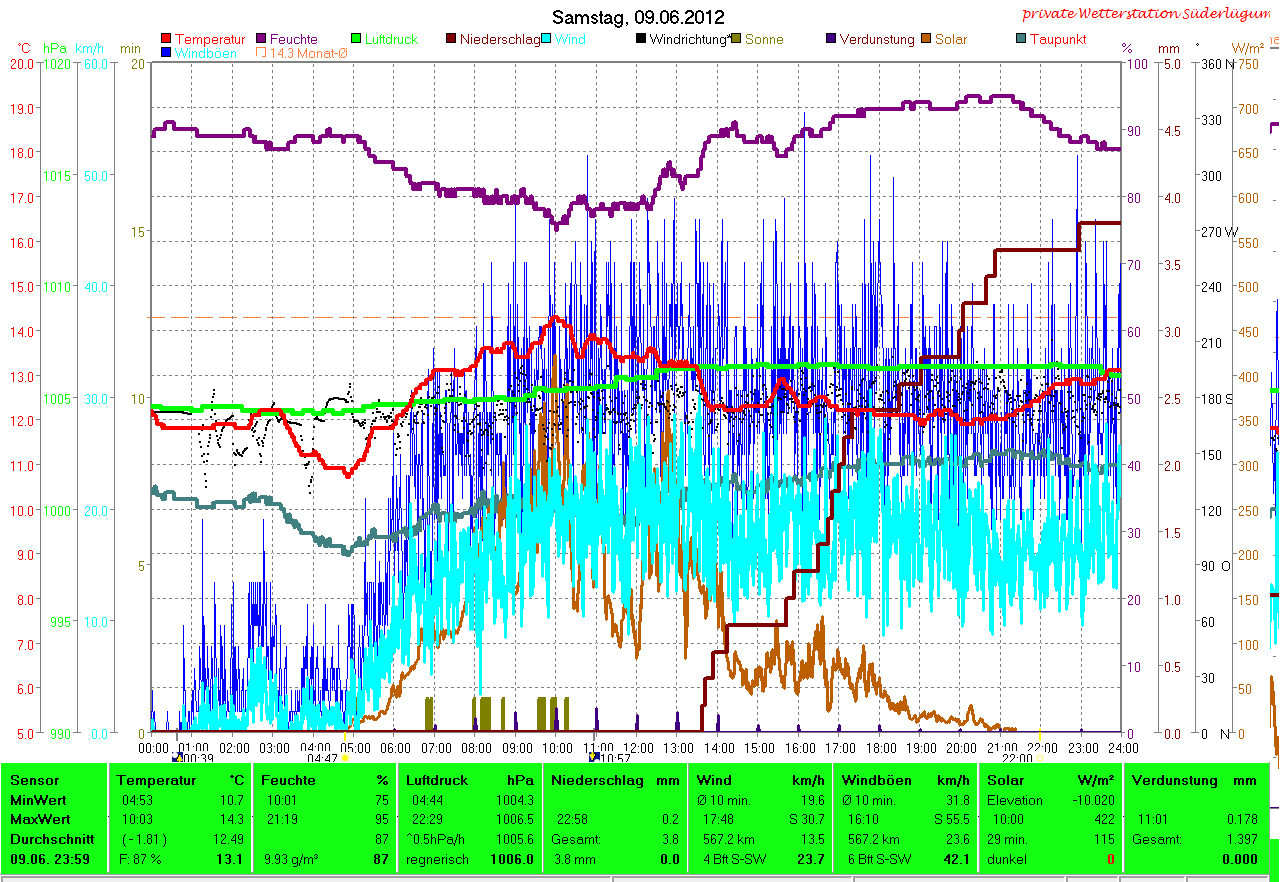
Task: Click the purple Feuchte legend square
Action: (263, 40)
